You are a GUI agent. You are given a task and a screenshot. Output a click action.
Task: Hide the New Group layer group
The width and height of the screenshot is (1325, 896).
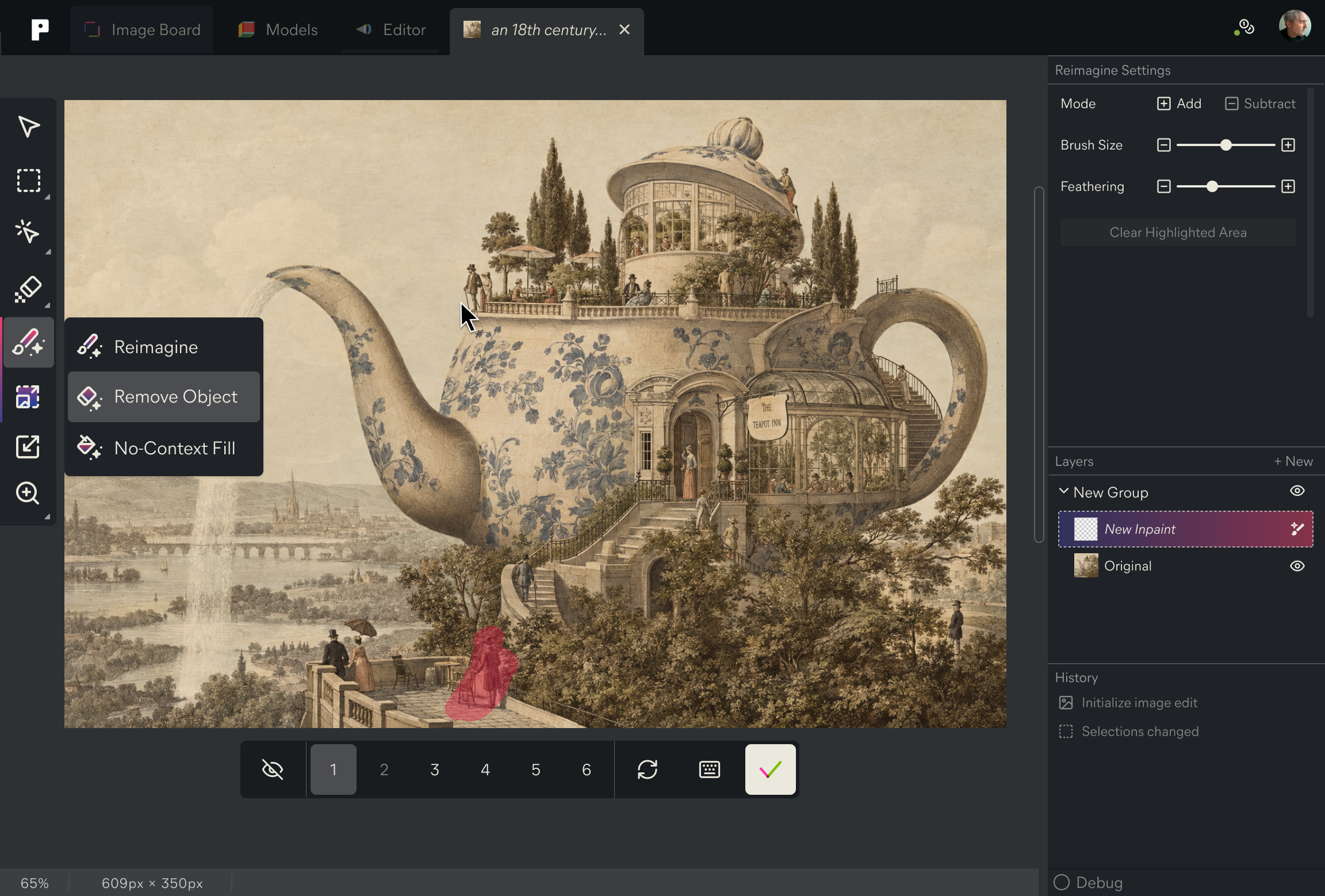click(1297, 491)
